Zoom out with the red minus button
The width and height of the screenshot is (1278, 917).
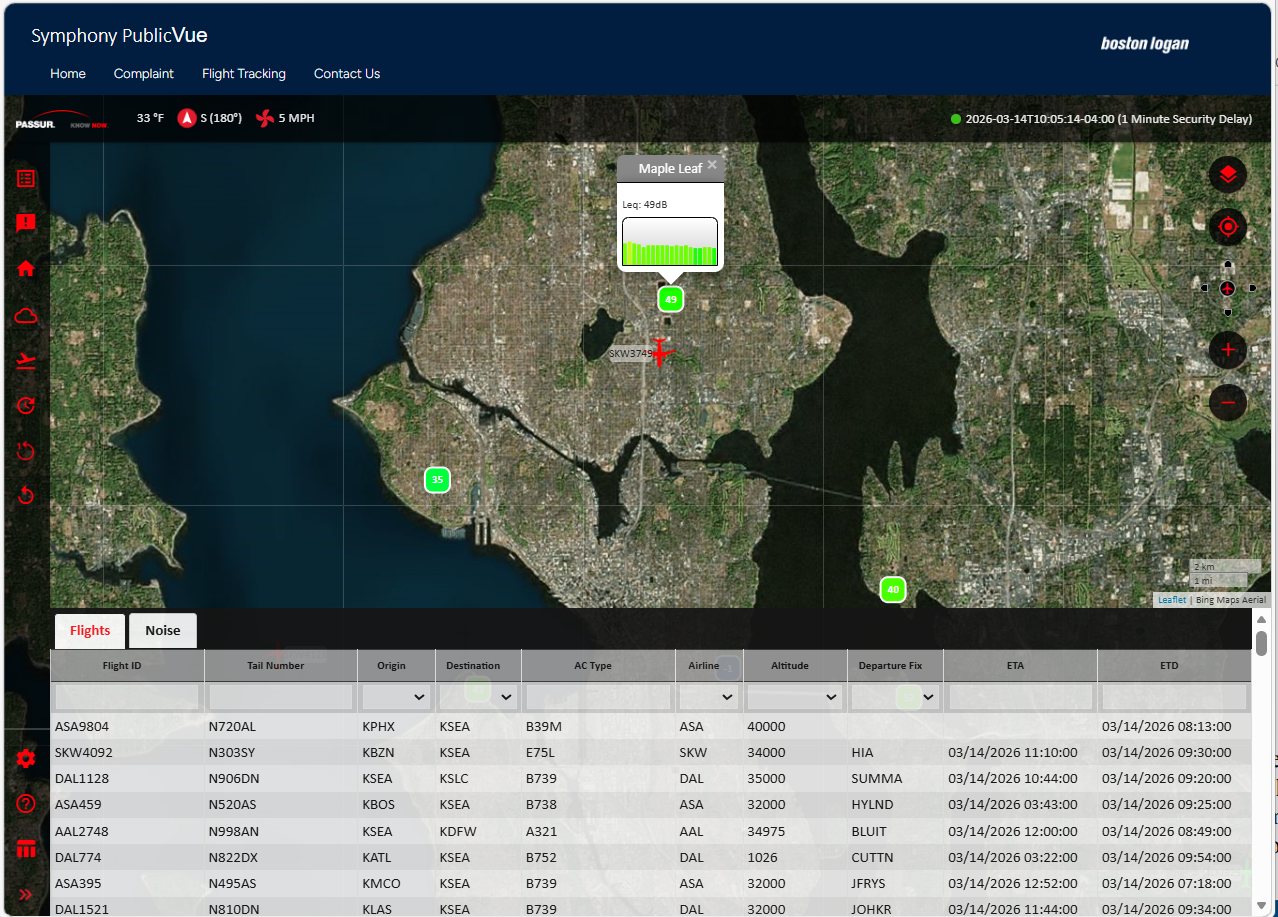tap(1228, 402)
